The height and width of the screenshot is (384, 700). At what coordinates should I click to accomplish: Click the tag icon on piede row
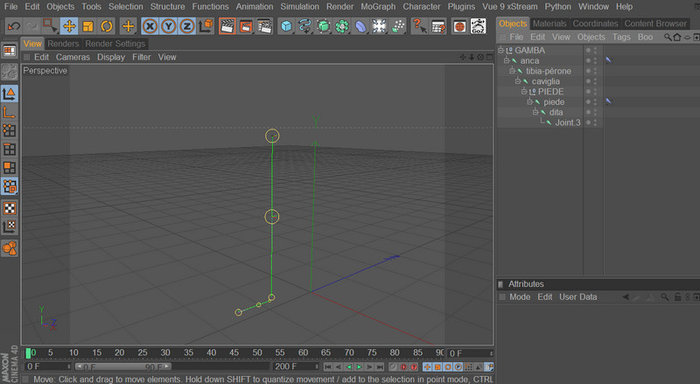click(609, 101)
